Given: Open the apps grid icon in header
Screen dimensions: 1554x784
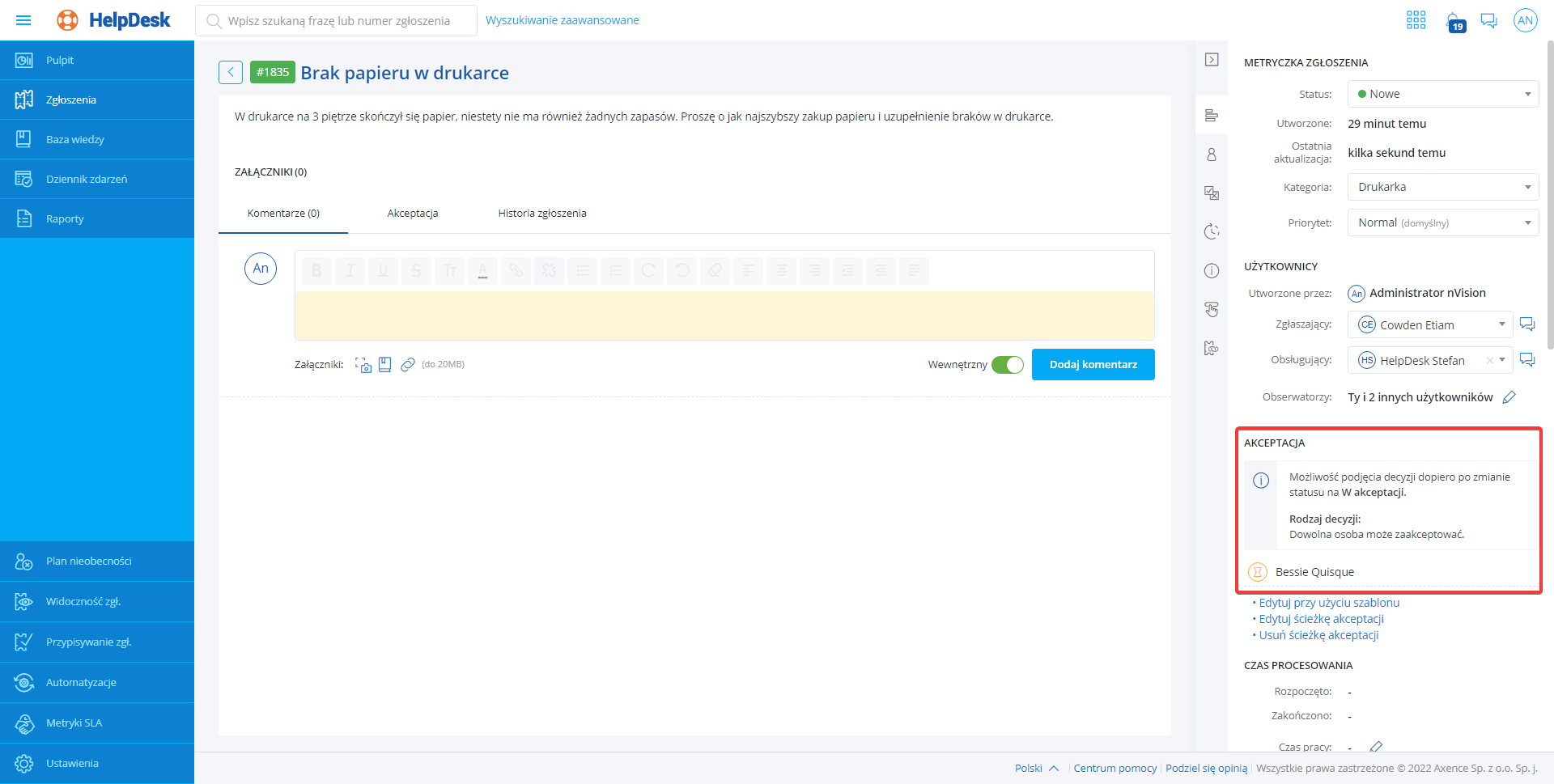Looking at the screenshot, I should 1416,20.
